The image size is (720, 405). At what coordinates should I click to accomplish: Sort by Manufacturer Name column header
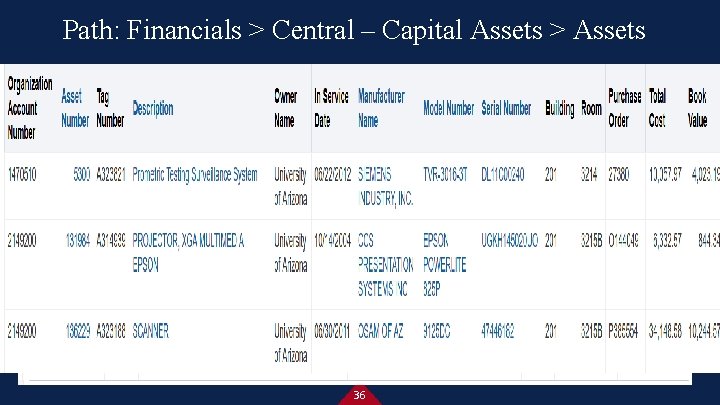[381, 108]
